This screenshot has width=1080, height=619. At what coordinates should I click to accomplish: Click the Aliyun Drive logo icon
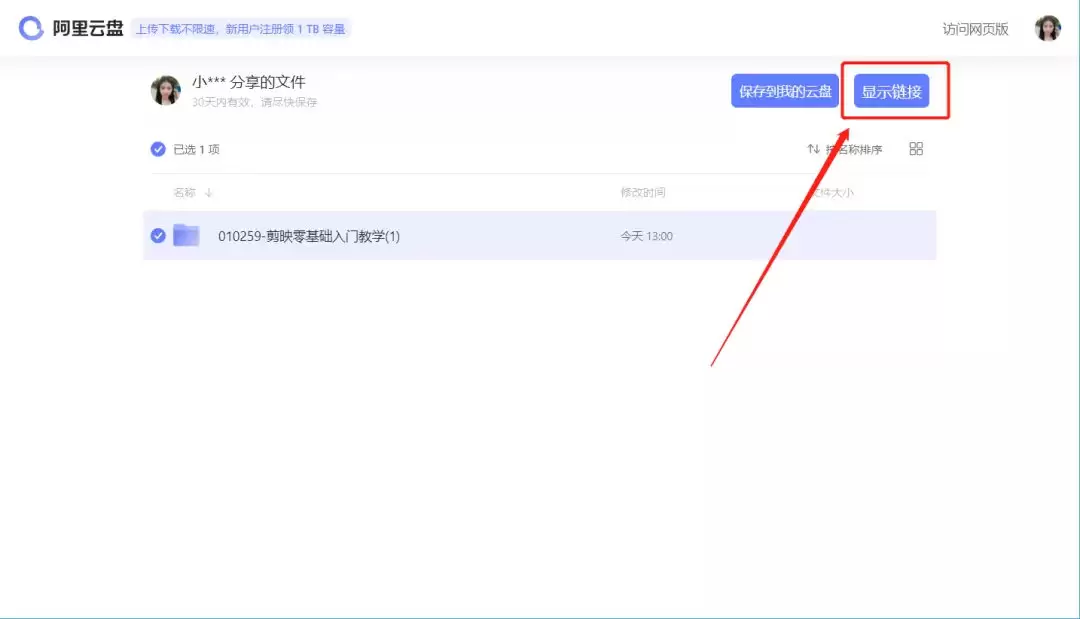click(x=30, y=28)
